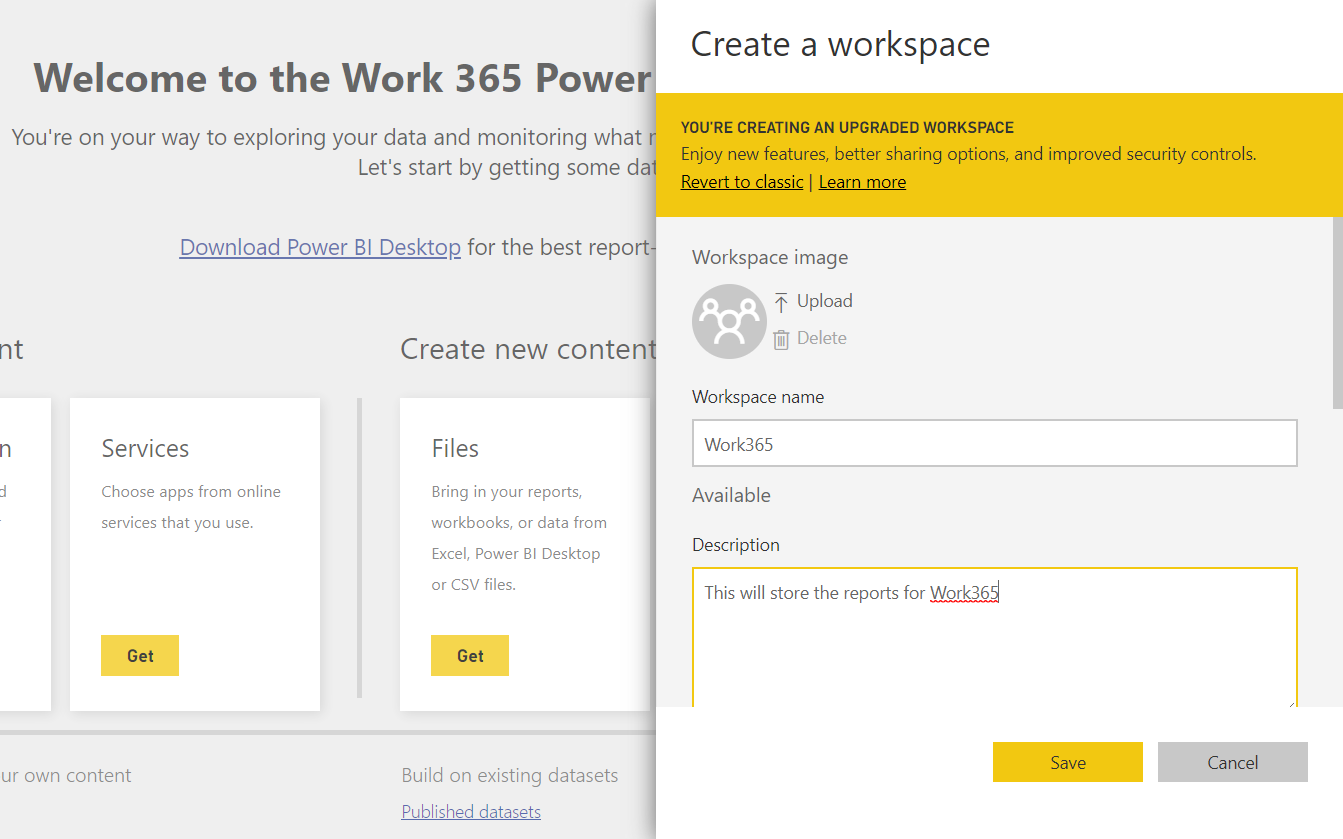Click the Workspace image label
This screenshot has width=1343, height=839.
(x=770, y=257)
